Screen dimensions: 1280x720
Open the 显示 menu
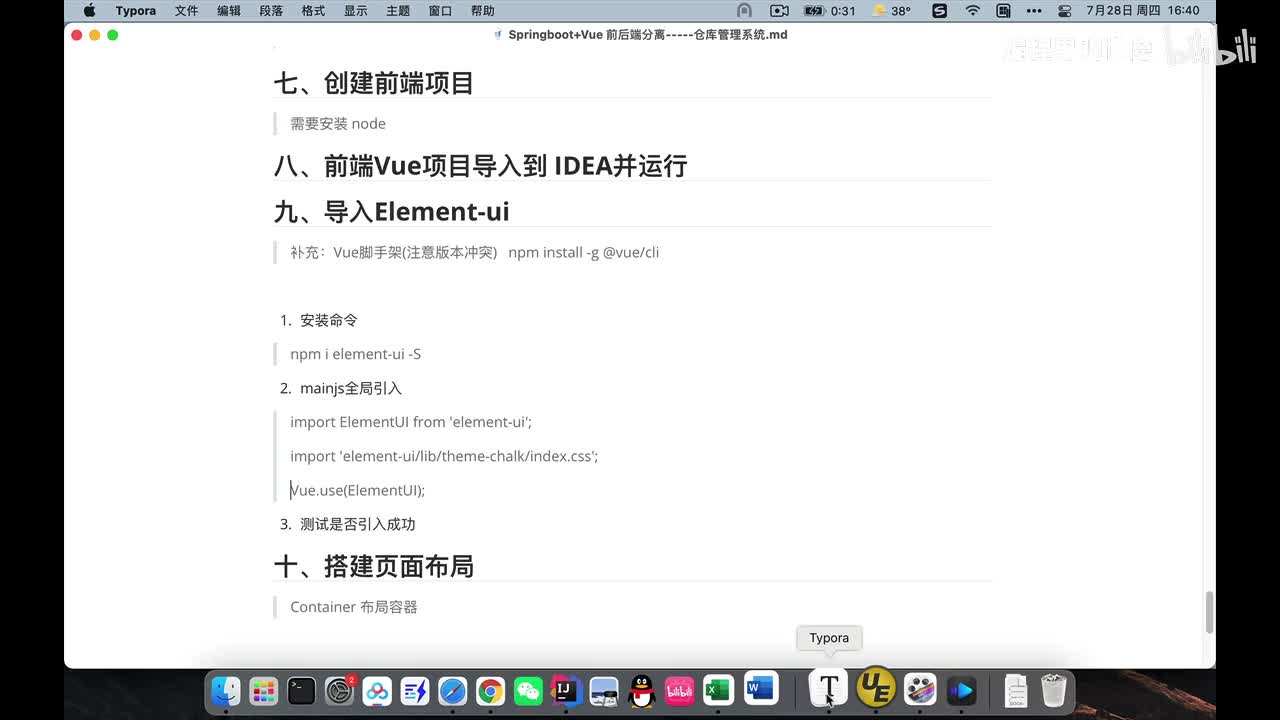[355, 11]
